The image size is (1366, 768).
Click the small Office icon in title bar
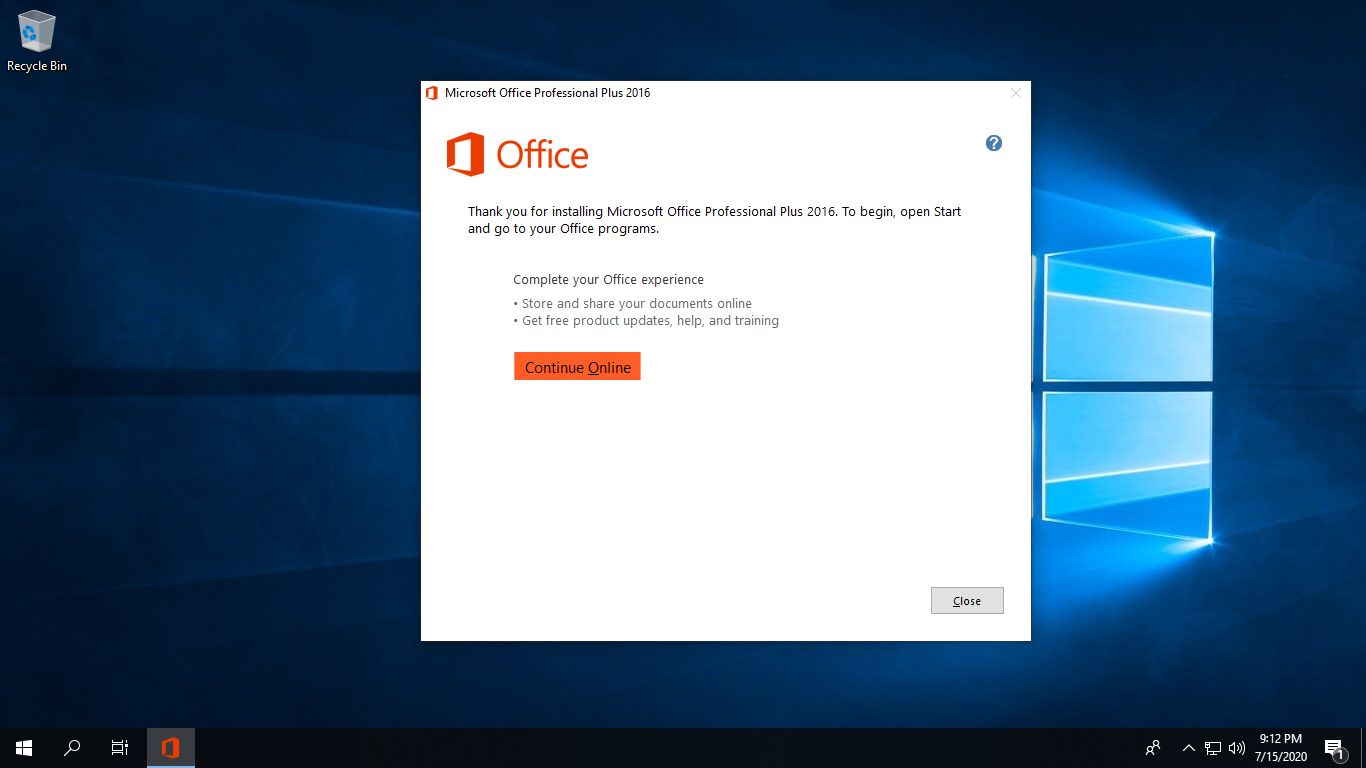point(432,93)
